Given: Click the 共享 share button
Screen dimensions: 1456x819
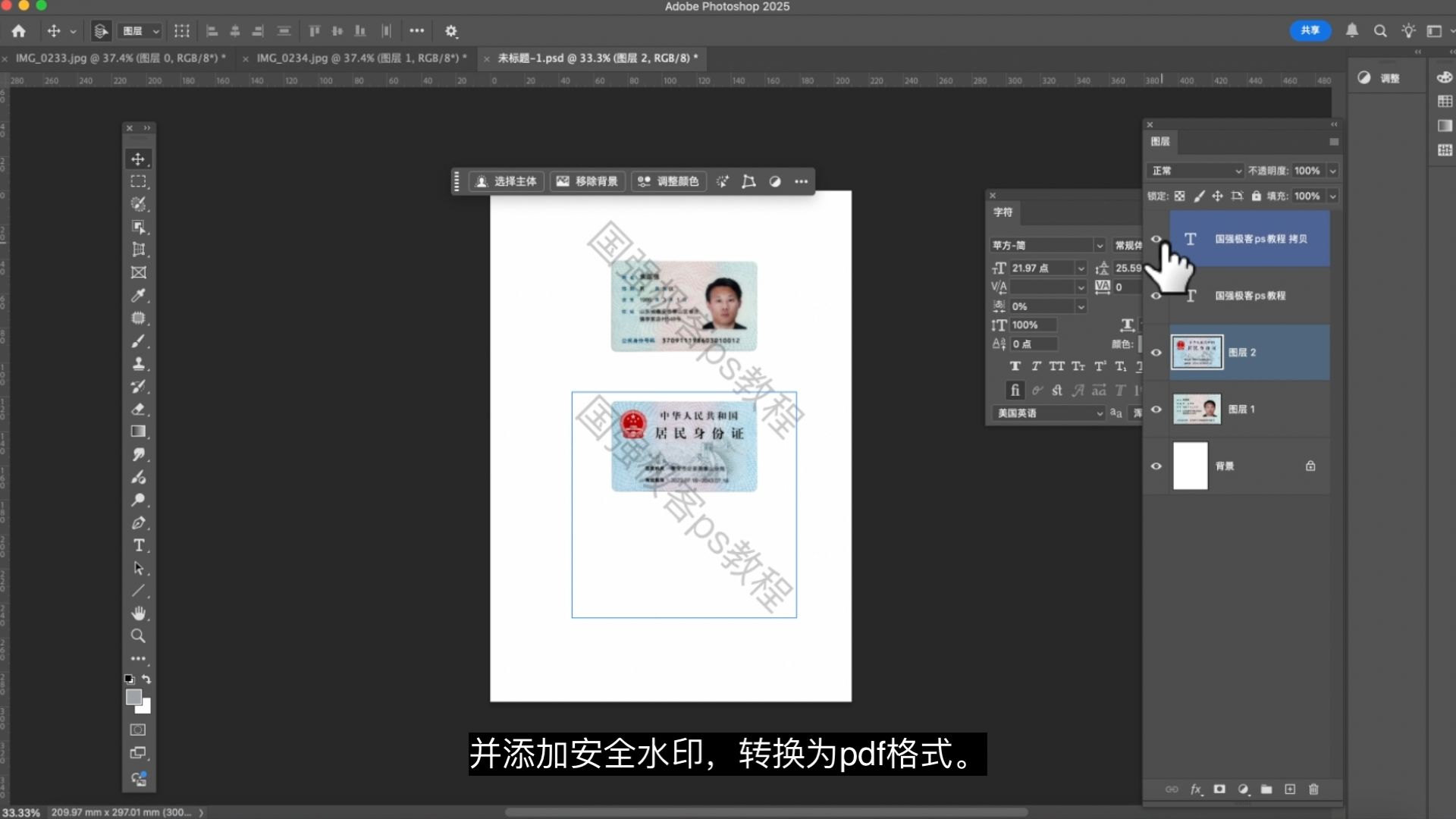Looking at the screenshot, I should [1310, 30].
